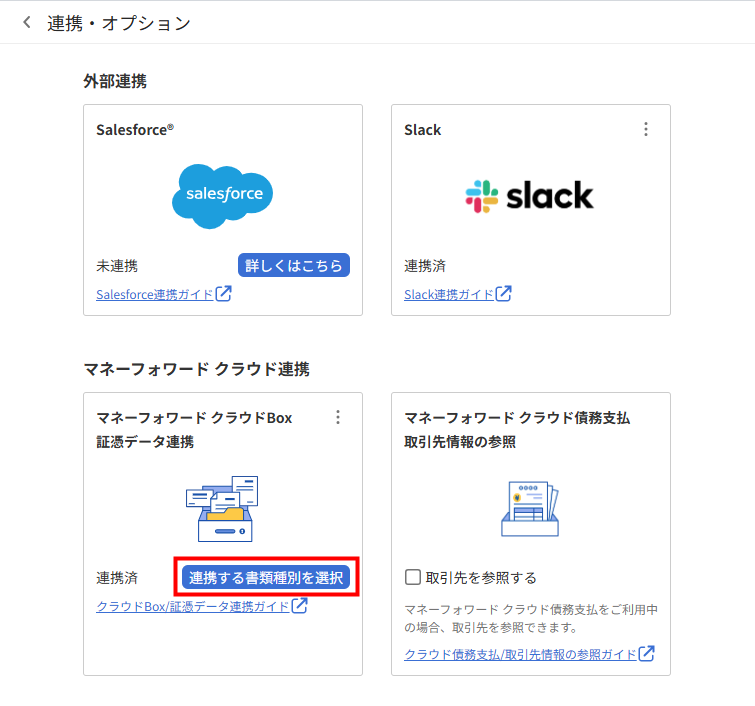Open the Slack連携ガイド link
This screenshot has width=755, height=706.
pos(449,295)
